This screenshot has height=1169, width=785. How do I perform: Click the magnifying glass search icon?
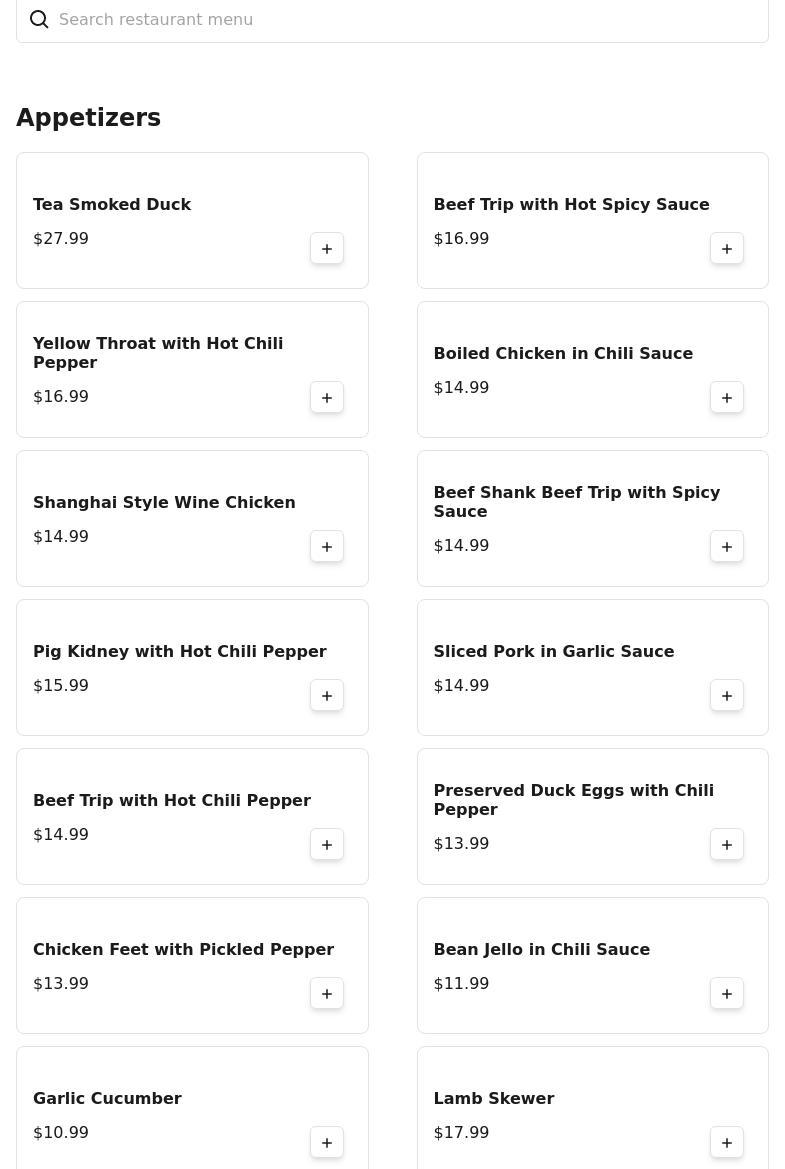(x=39, y=19)
